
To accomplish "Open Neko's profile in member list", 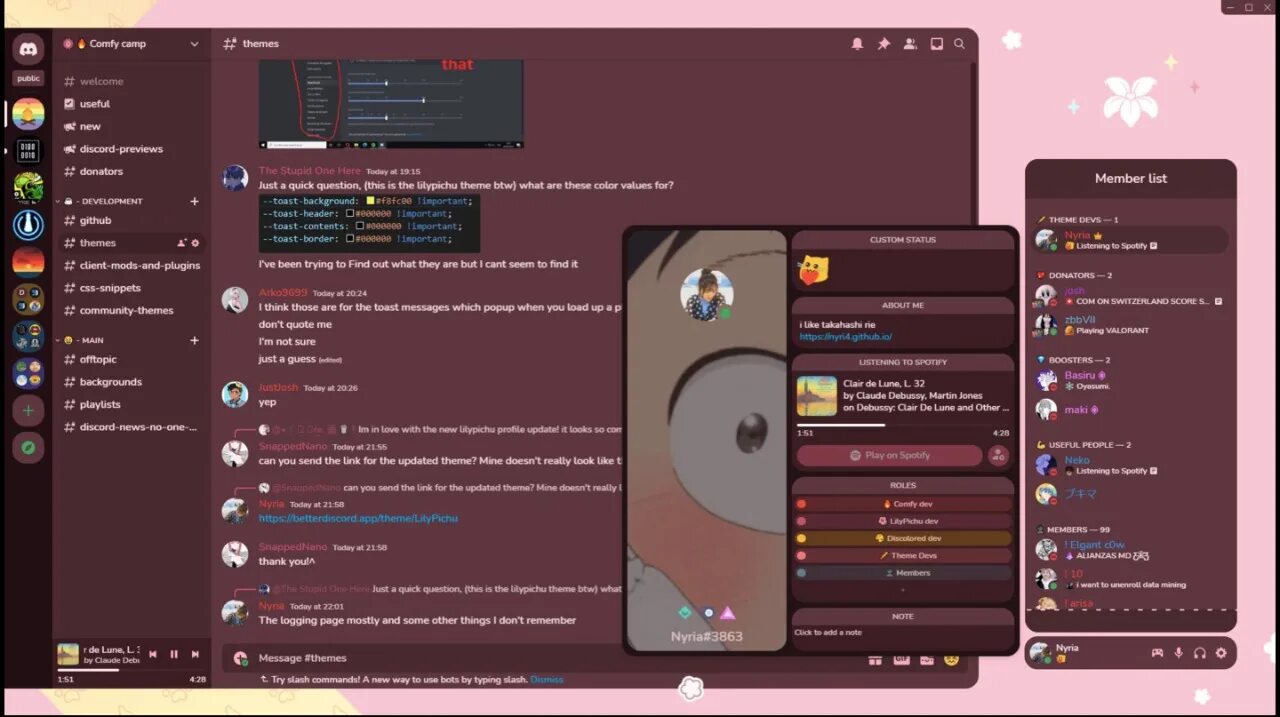I will [x=1131, y=465].
